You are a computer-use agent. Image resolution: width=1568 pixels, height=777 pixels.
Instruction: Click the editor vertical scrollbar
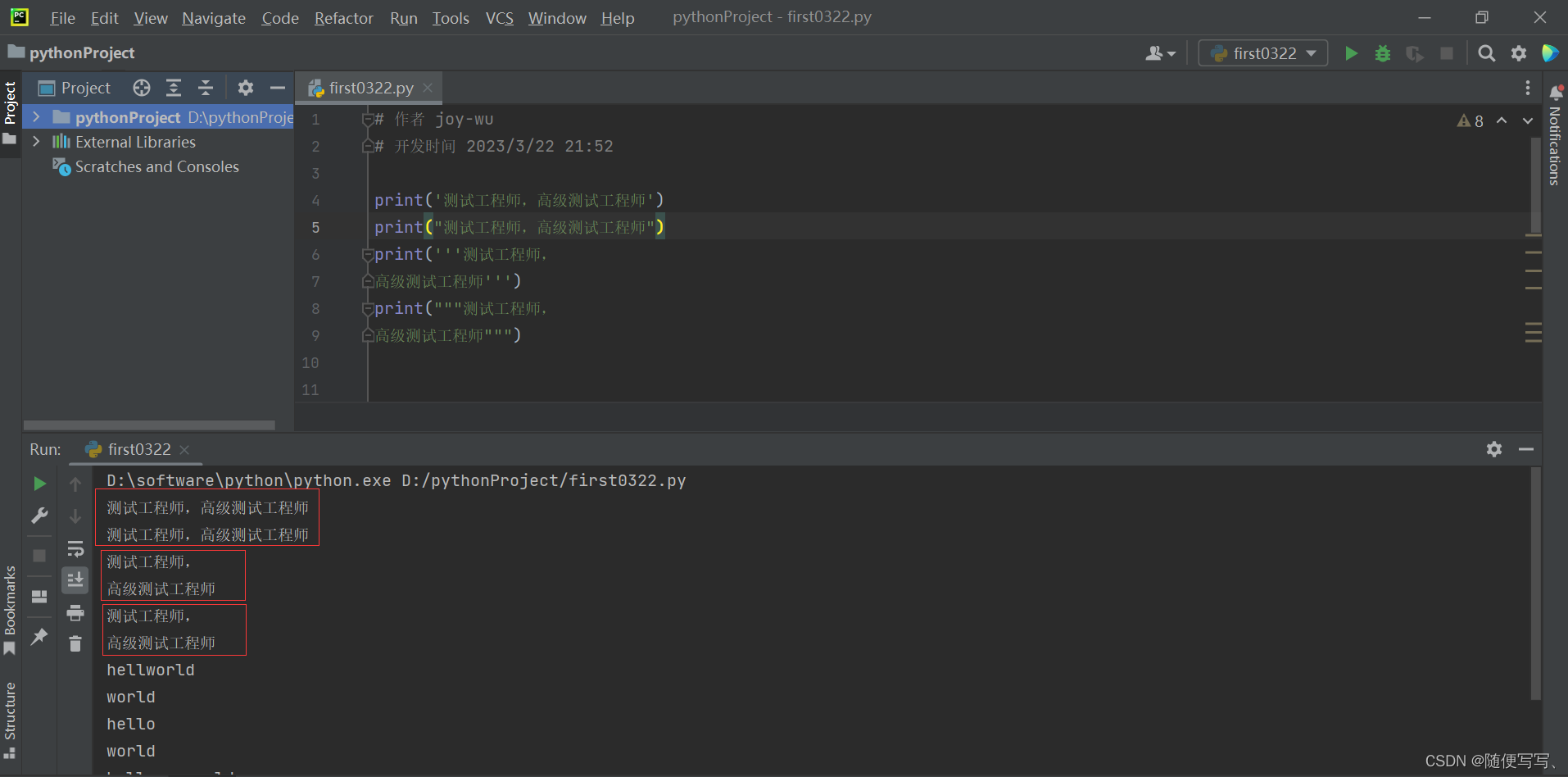tap(1536, 184)
